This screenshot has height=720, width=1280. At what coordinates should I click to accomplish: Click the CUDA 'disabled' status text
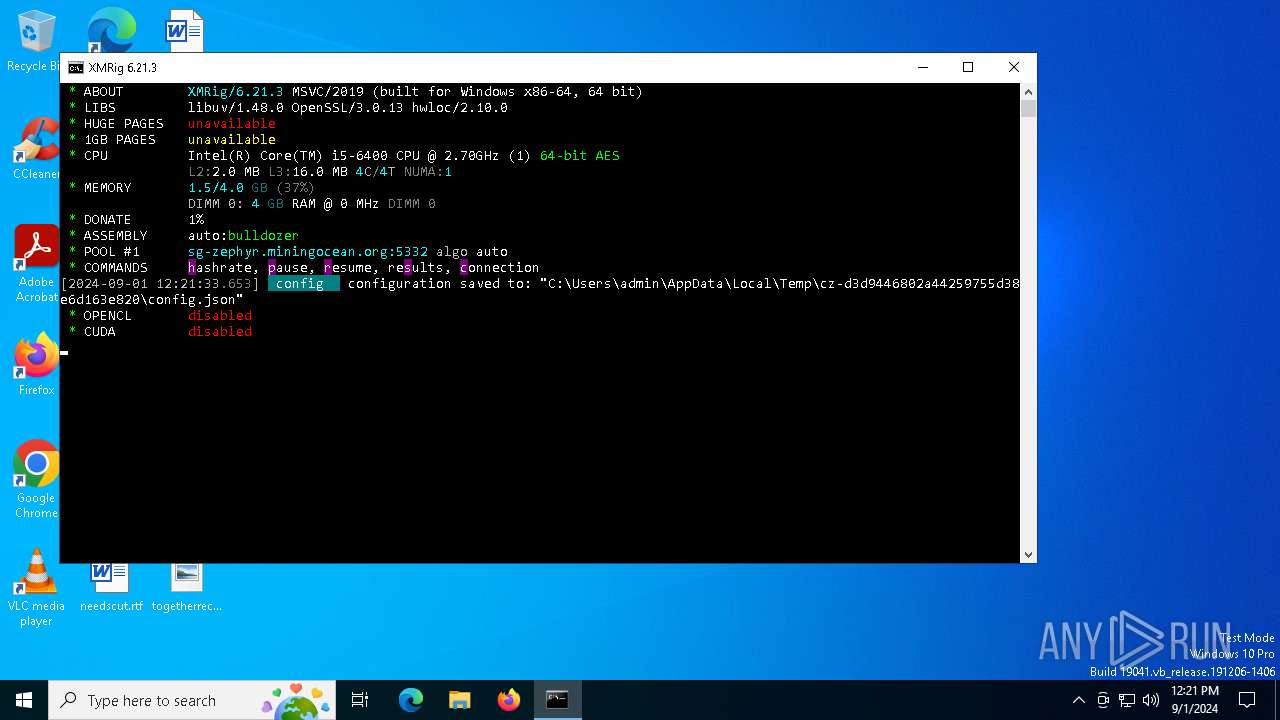click(x=220, y=331)
